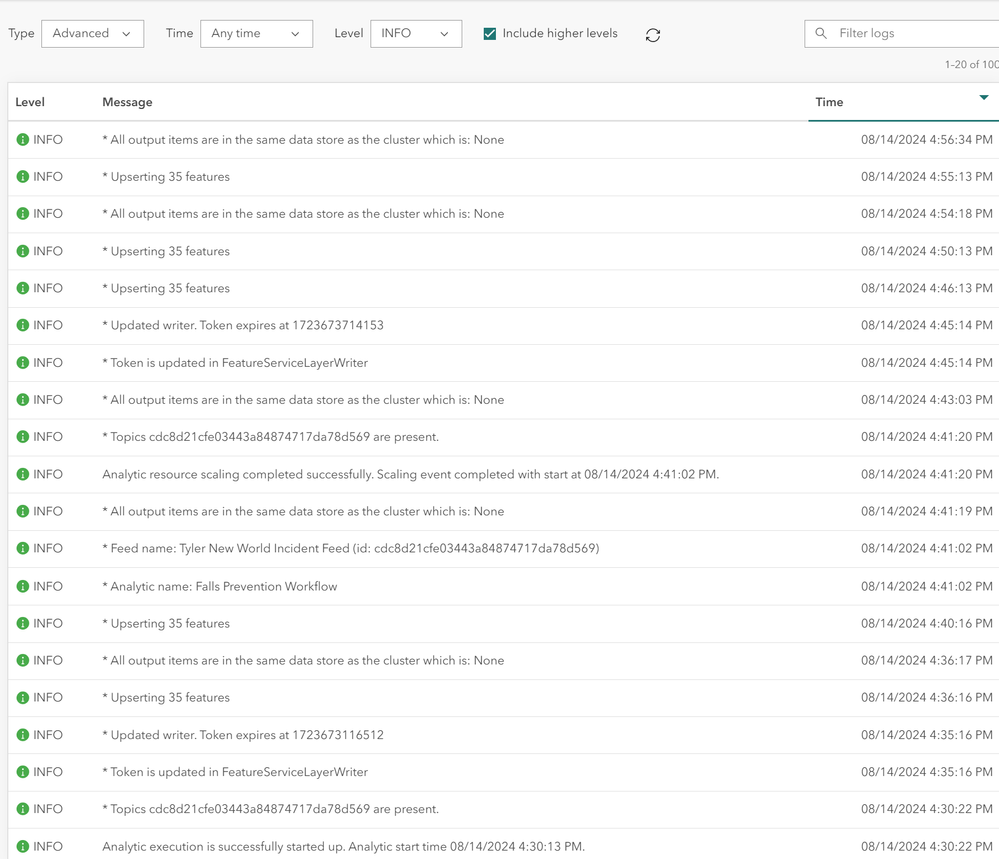999x859 pixels.
Task: Type in the Filter logs field
Action: (910, 34)
